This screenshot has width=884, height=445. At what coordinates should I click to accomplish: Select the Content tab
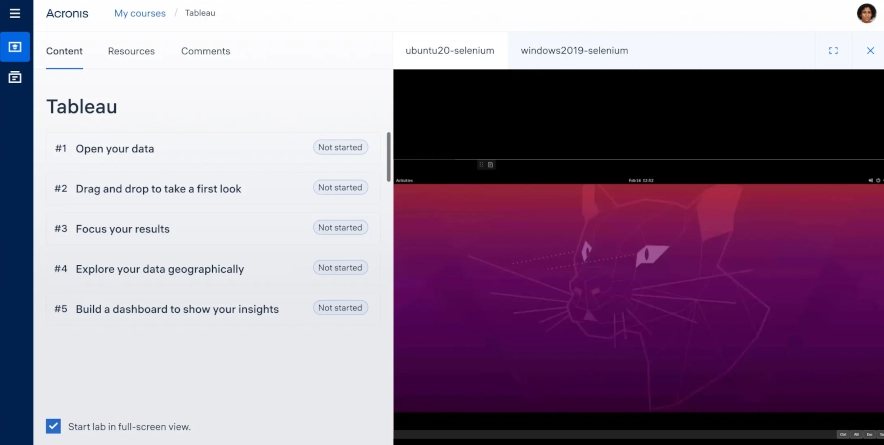pos(64,51)
